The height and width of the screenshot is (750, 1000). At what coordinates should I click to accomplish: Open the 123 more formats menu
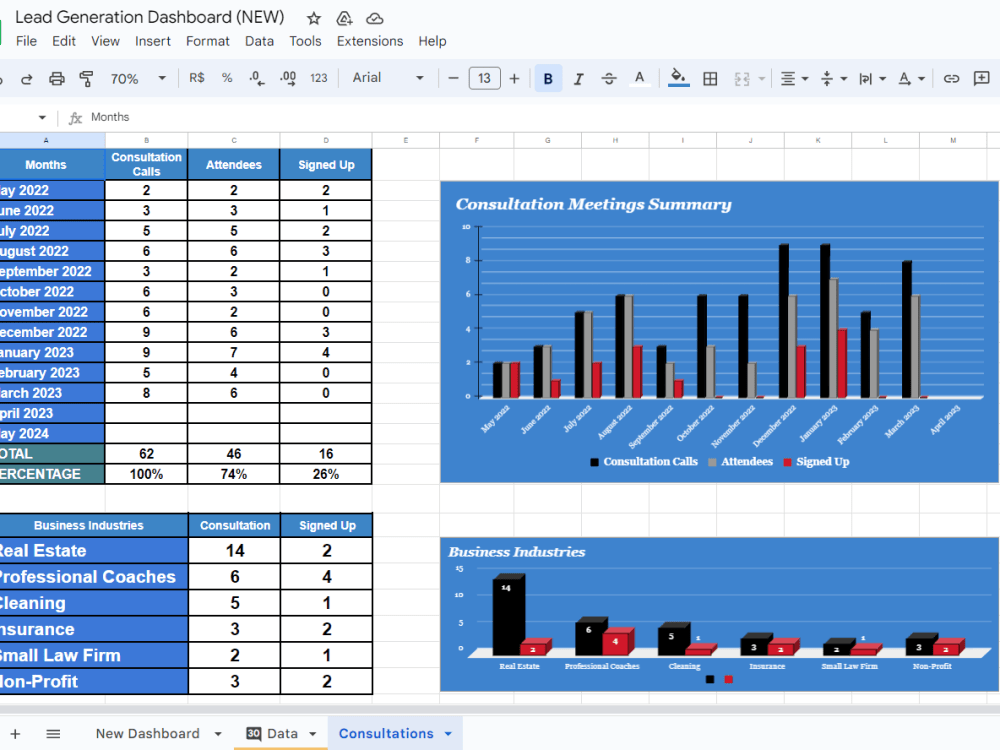tap(319, 78)
